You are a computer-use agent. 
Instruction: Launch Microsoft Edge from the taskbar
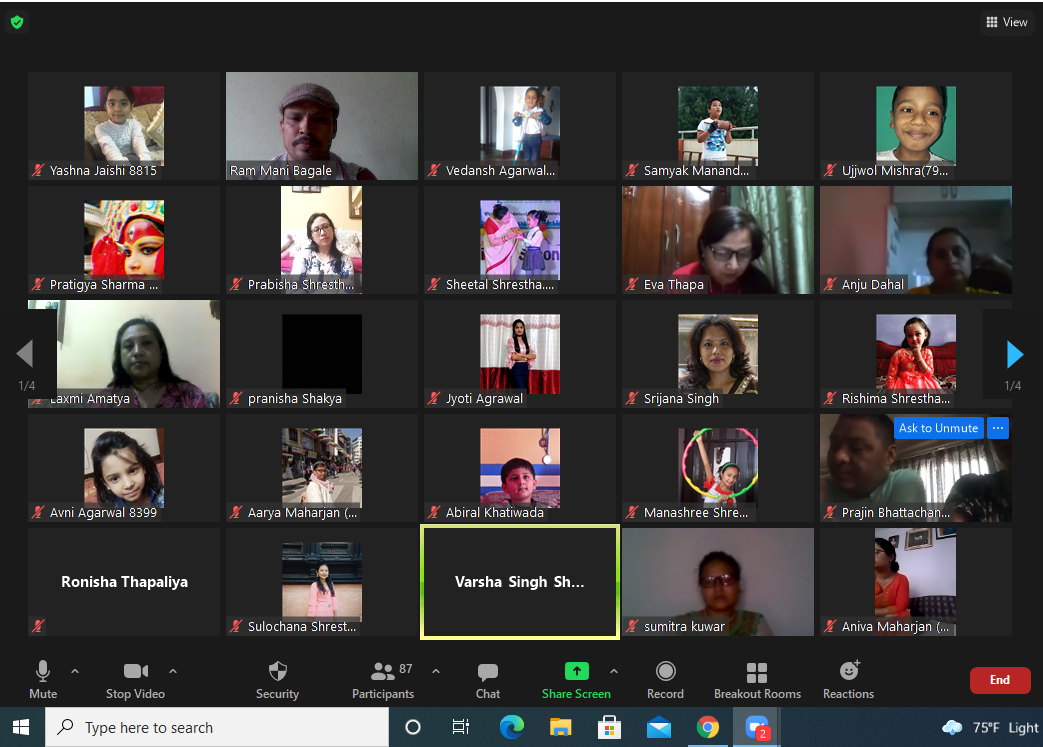(x=512, y=727)
